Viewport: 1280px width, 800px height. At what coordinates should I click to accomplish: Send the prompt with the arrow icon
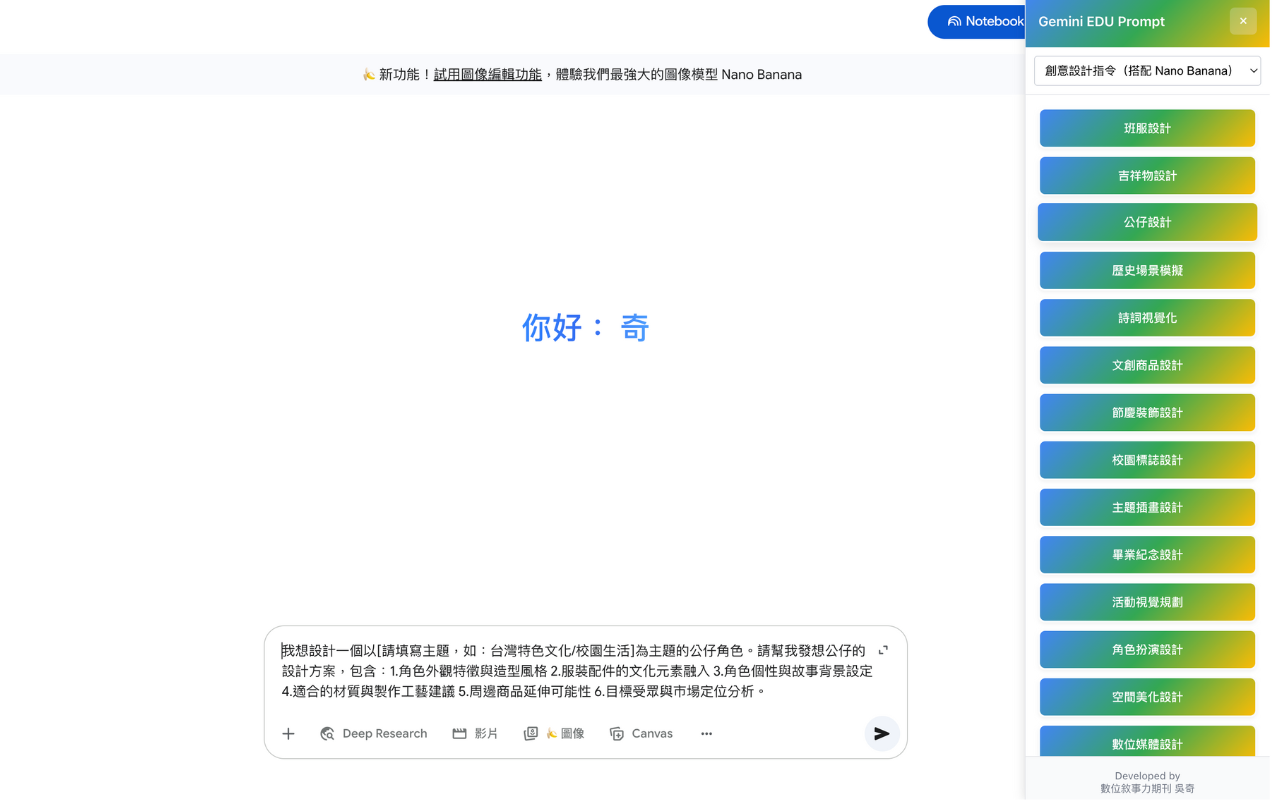click(881, 733)
